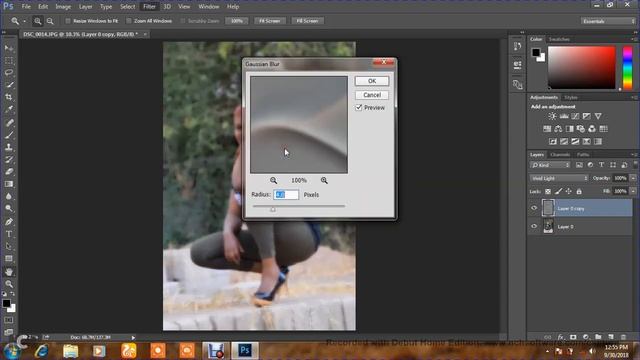Choose zoom-in mode in options bar
Image resolution: width=640 pixels, height=360 pixels.
coord(38,21)
